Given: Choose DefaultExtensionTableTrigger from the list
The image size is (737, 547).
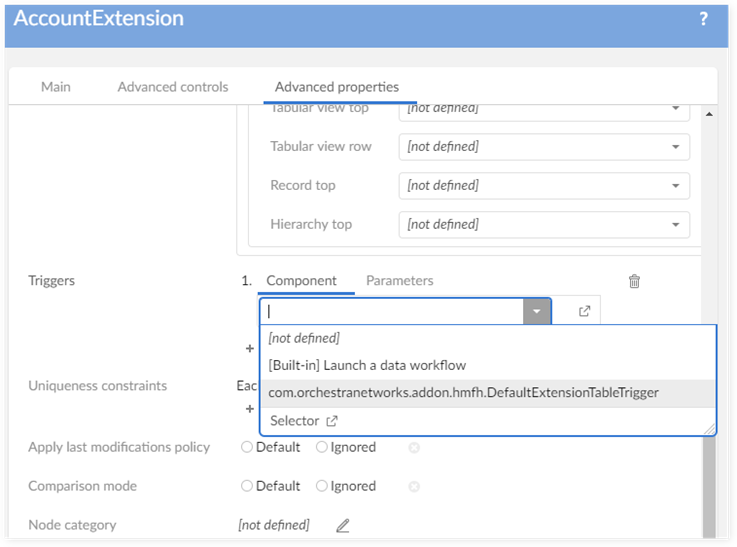Looking at the screenshot, I should tap(463, 393).
